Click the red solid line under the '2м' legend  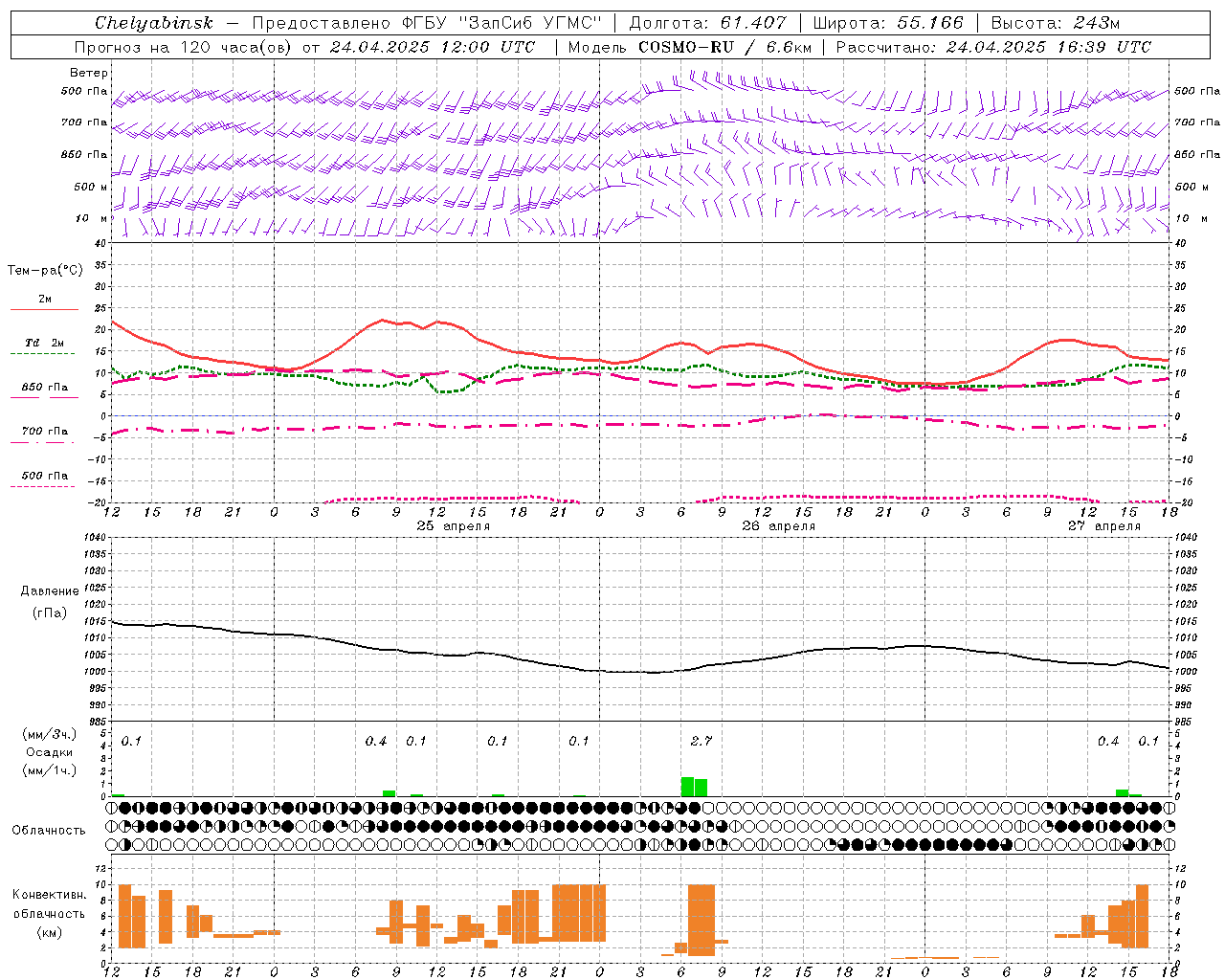click(44, 309)
